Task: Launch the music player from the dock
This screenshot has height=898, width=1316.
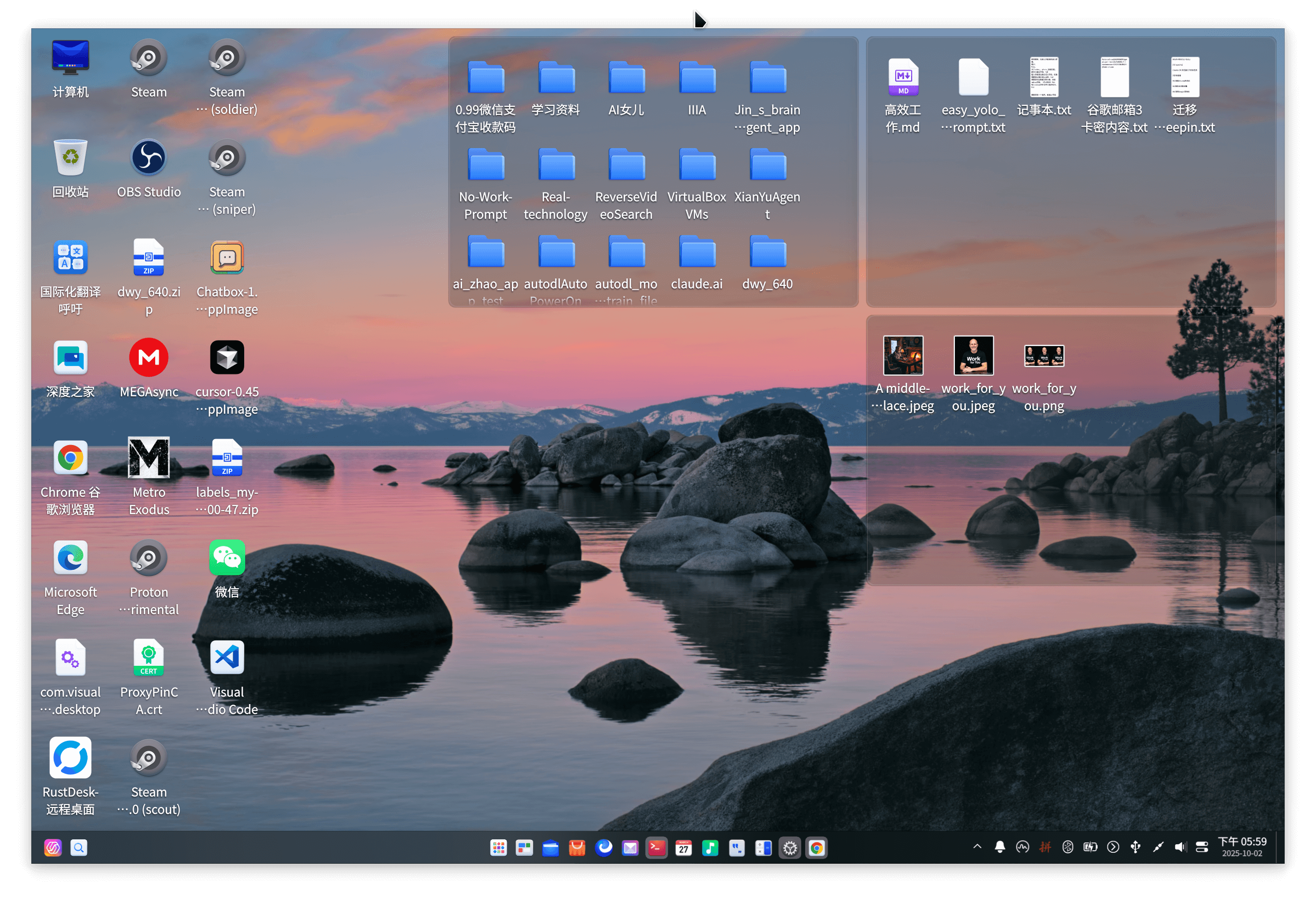Action: tap(710, 848)
